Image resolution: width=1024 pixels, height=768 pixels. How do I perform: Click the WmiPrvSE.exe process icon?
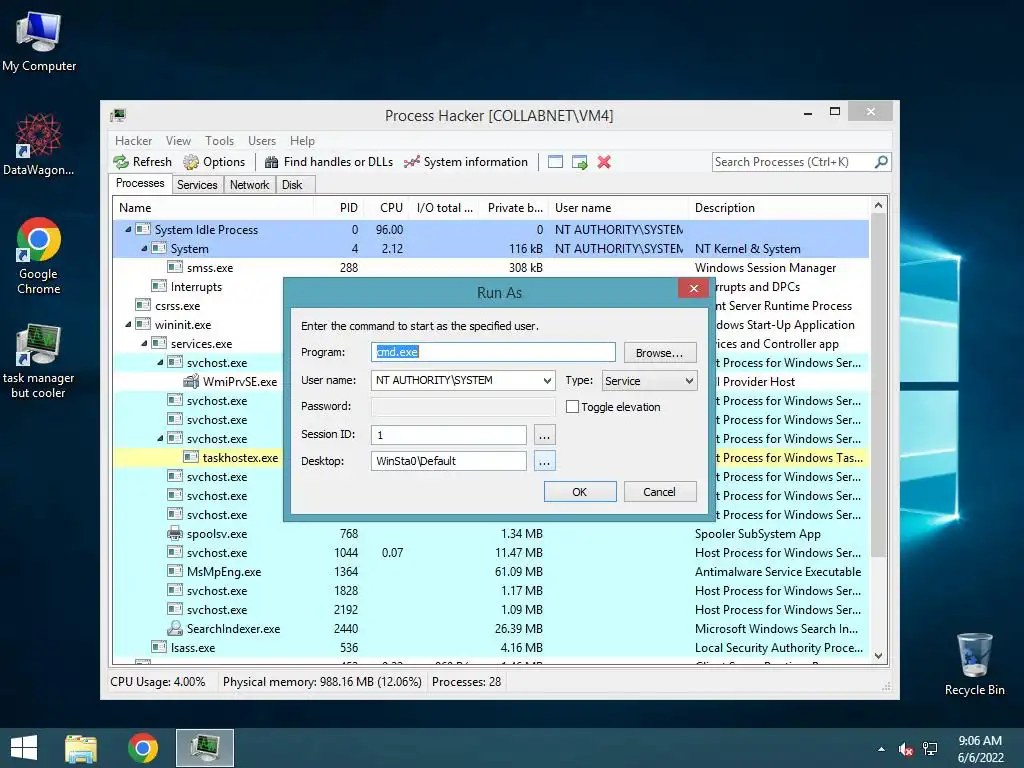pyautogui.click(x=191, y=381)
